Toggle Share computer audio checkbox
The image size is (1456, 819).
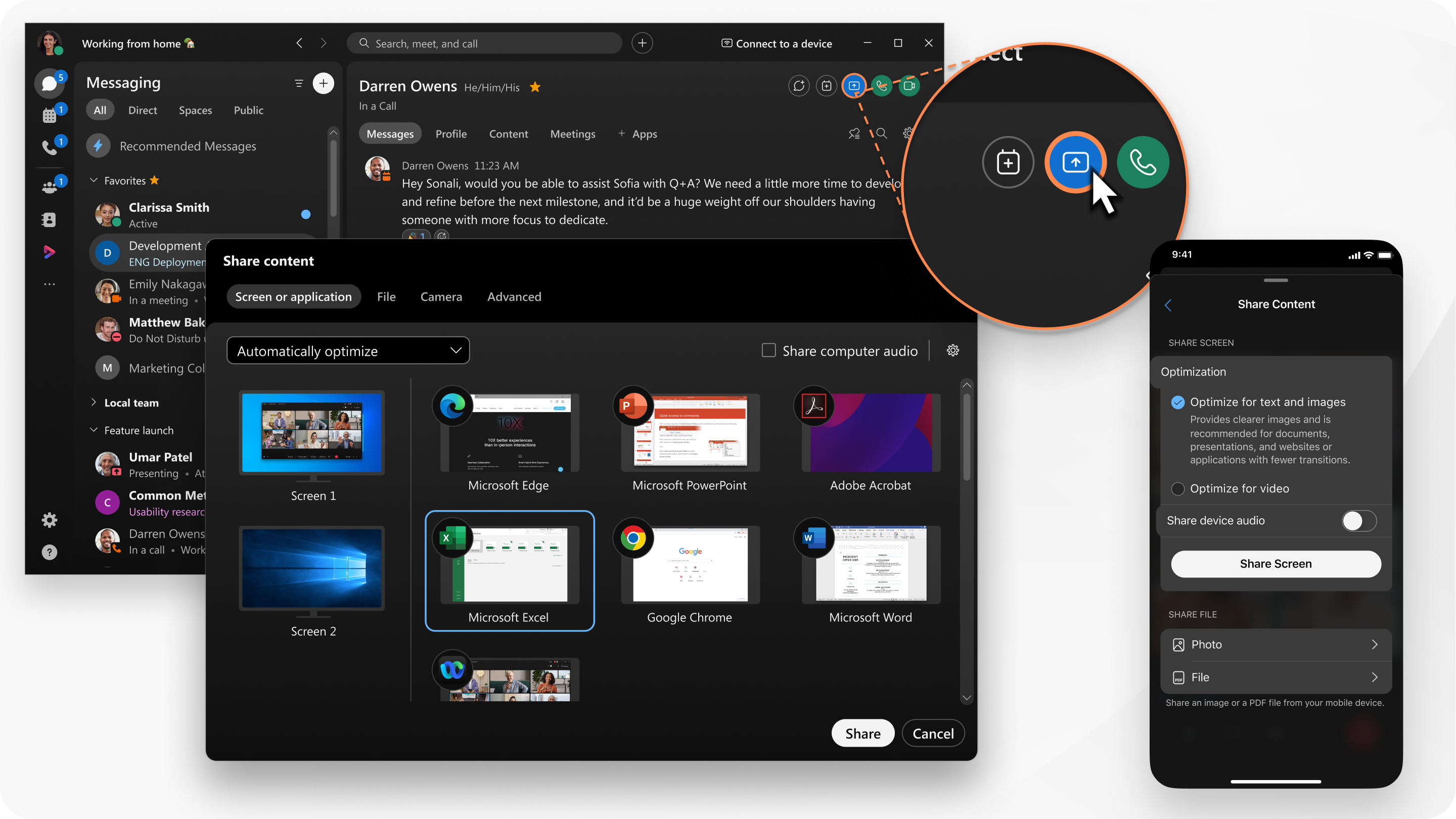tap(769, 350)
